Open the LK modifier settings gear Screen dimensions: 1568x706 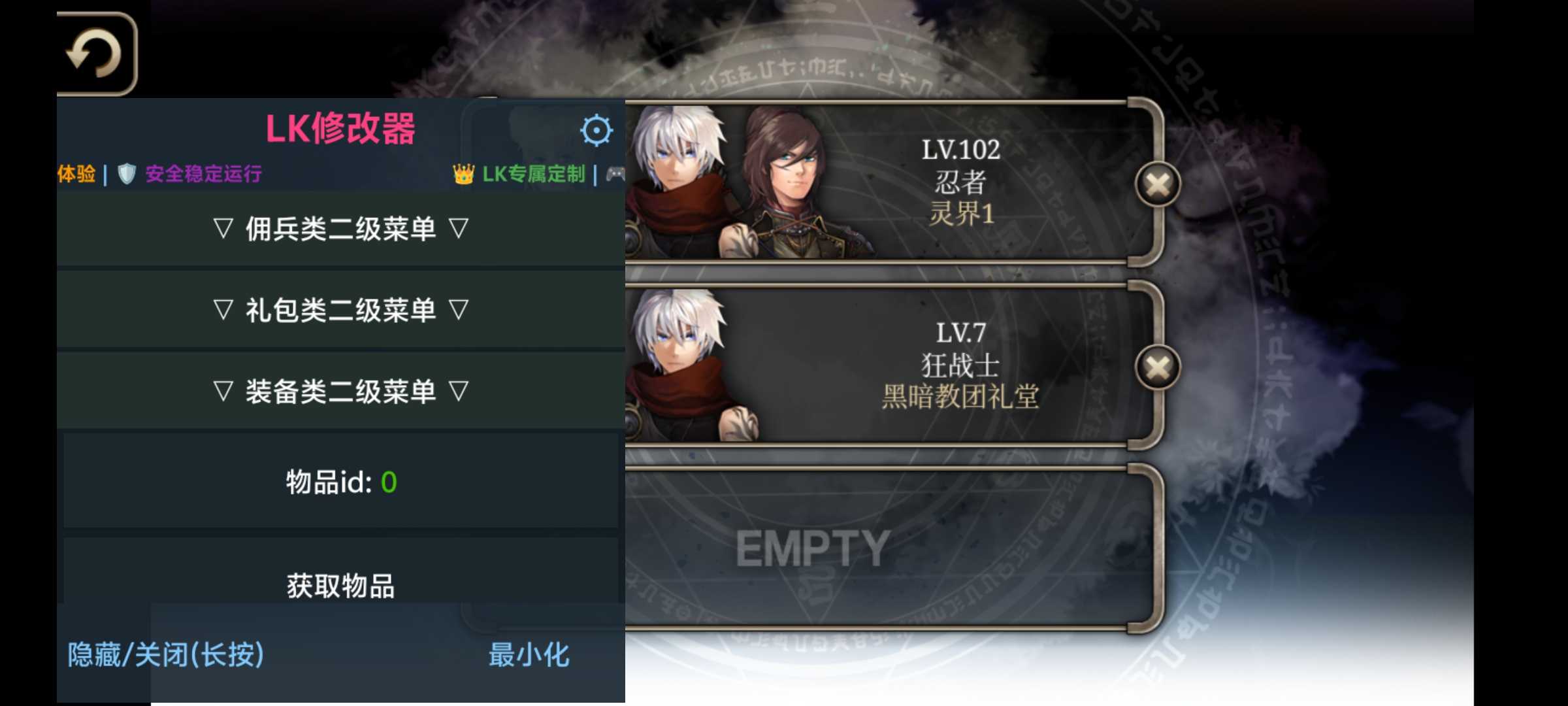point(596,130)
